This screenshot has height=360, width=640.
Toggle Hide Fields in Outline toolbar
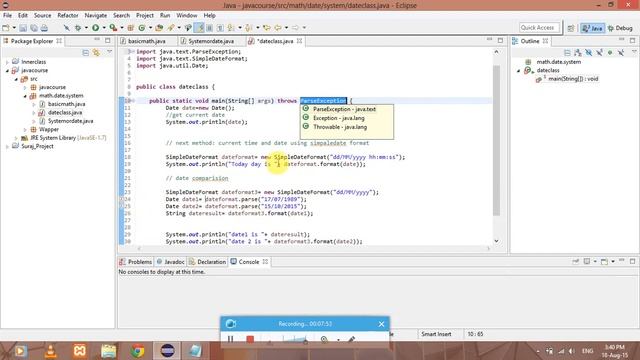coord(589,53)
